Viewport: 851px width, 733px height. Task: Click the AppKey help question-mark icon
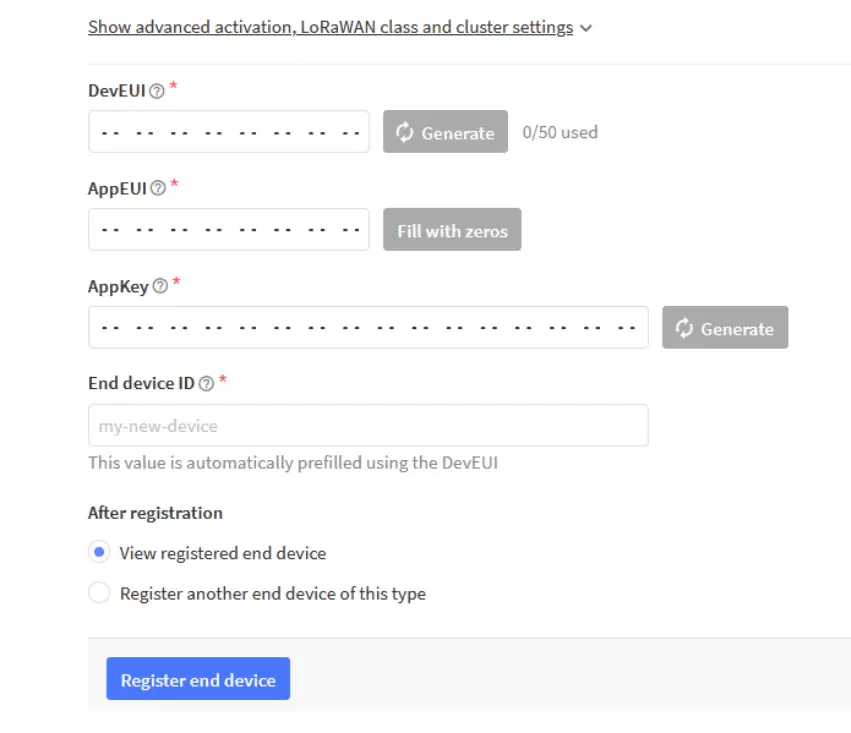158,287
